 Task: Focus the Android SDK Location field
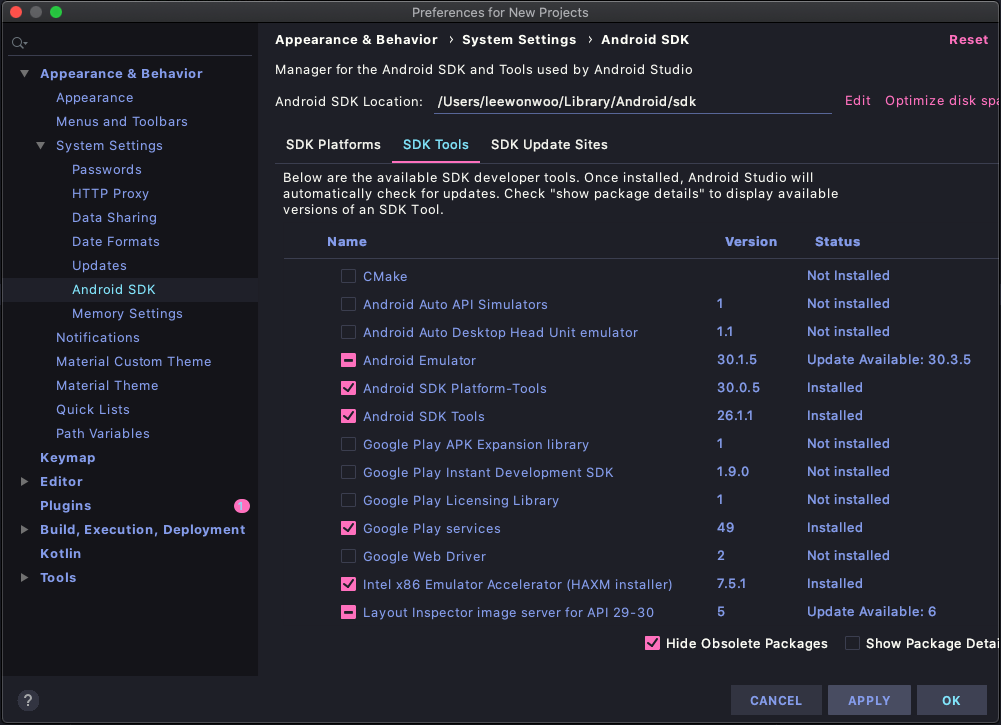633,102
